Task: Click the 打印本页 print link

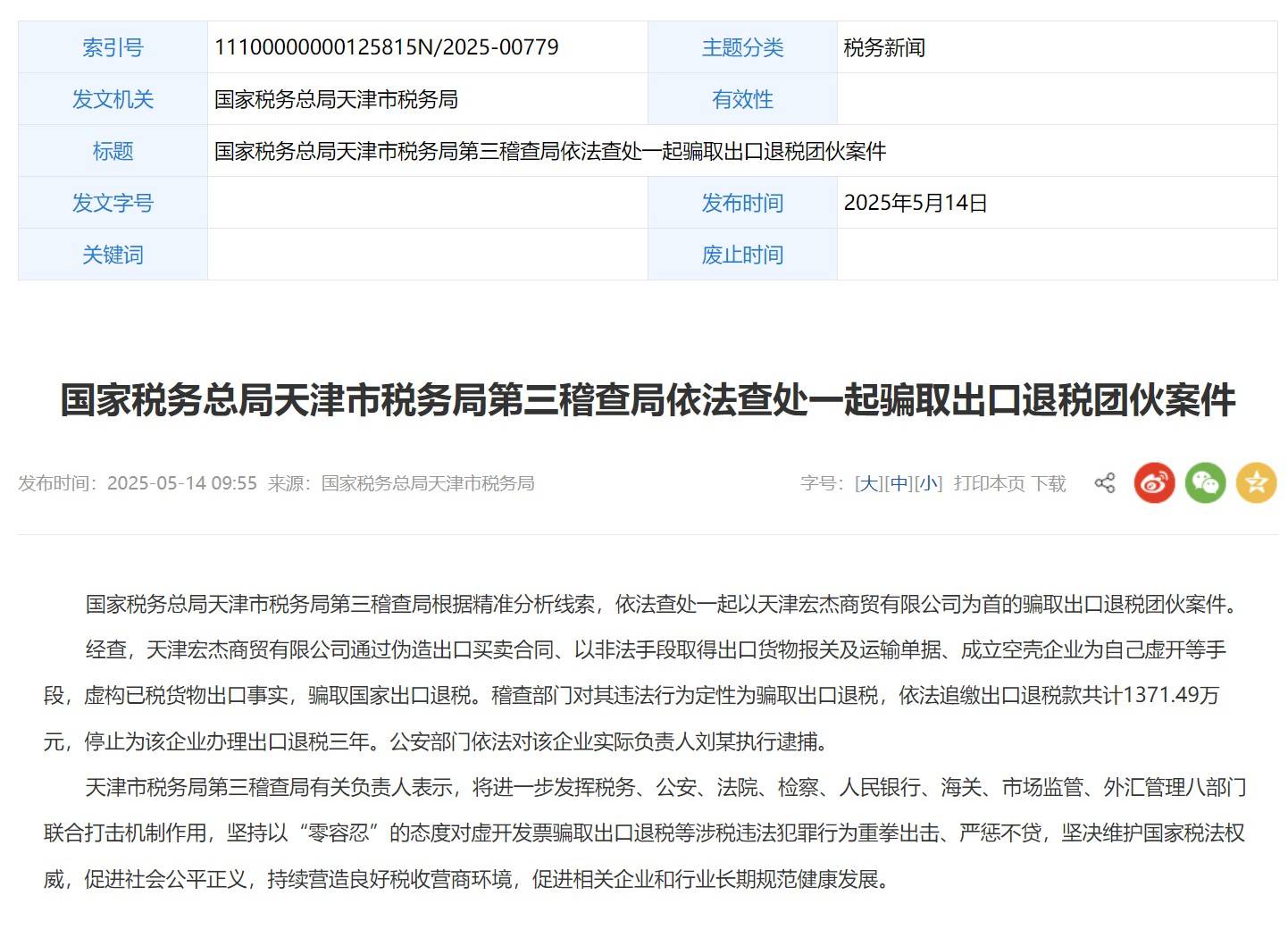Action: click(x=989, y=483)
